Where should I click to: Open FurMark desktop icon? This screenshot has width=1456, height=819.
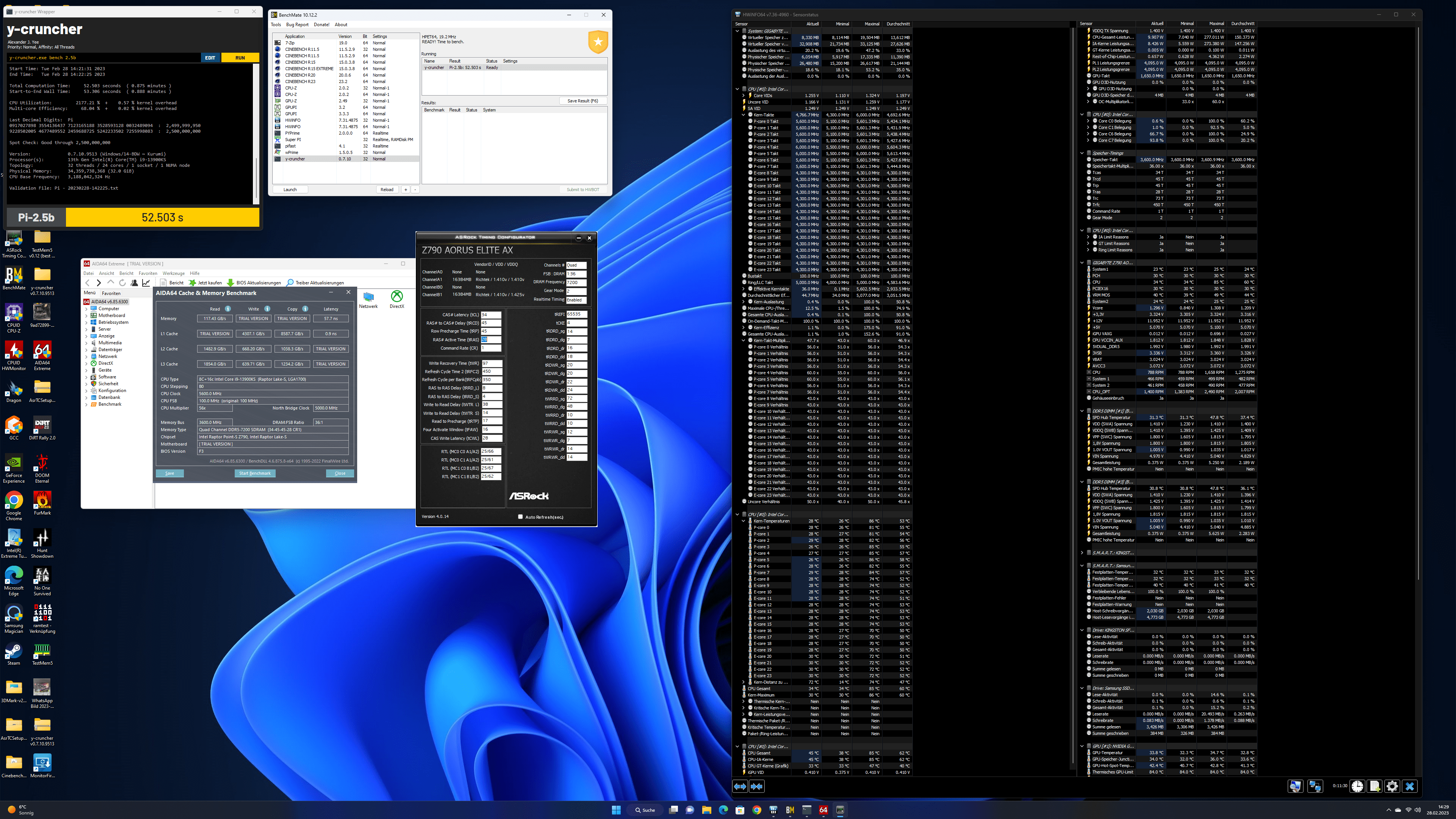click(x=42, y=502)
